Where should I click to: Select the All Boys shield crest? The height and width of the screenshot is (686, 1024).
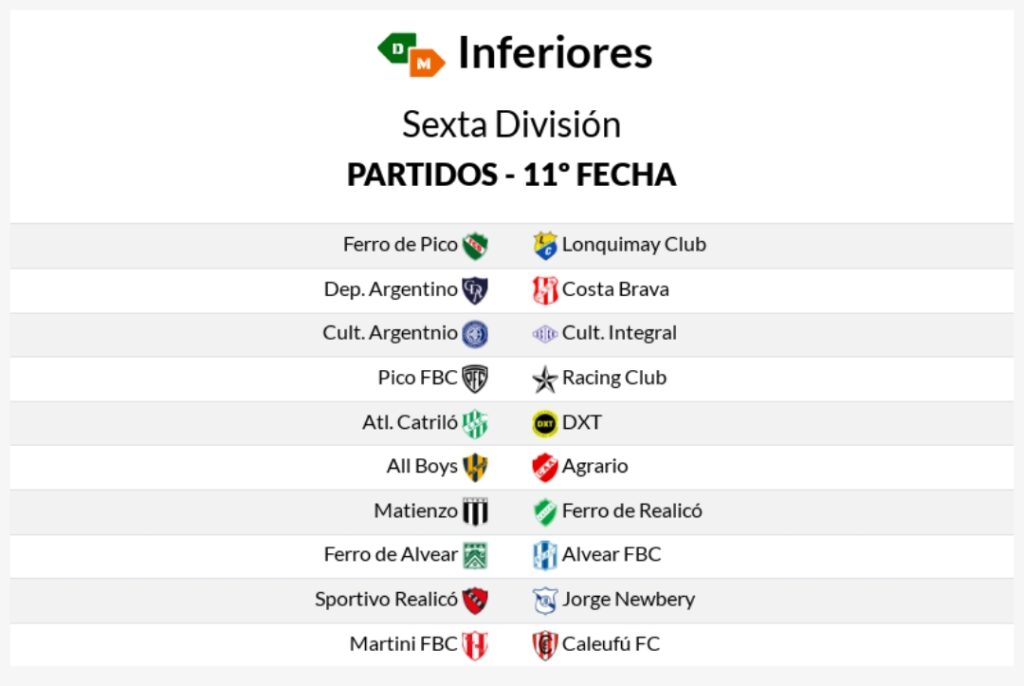(475, 467)
